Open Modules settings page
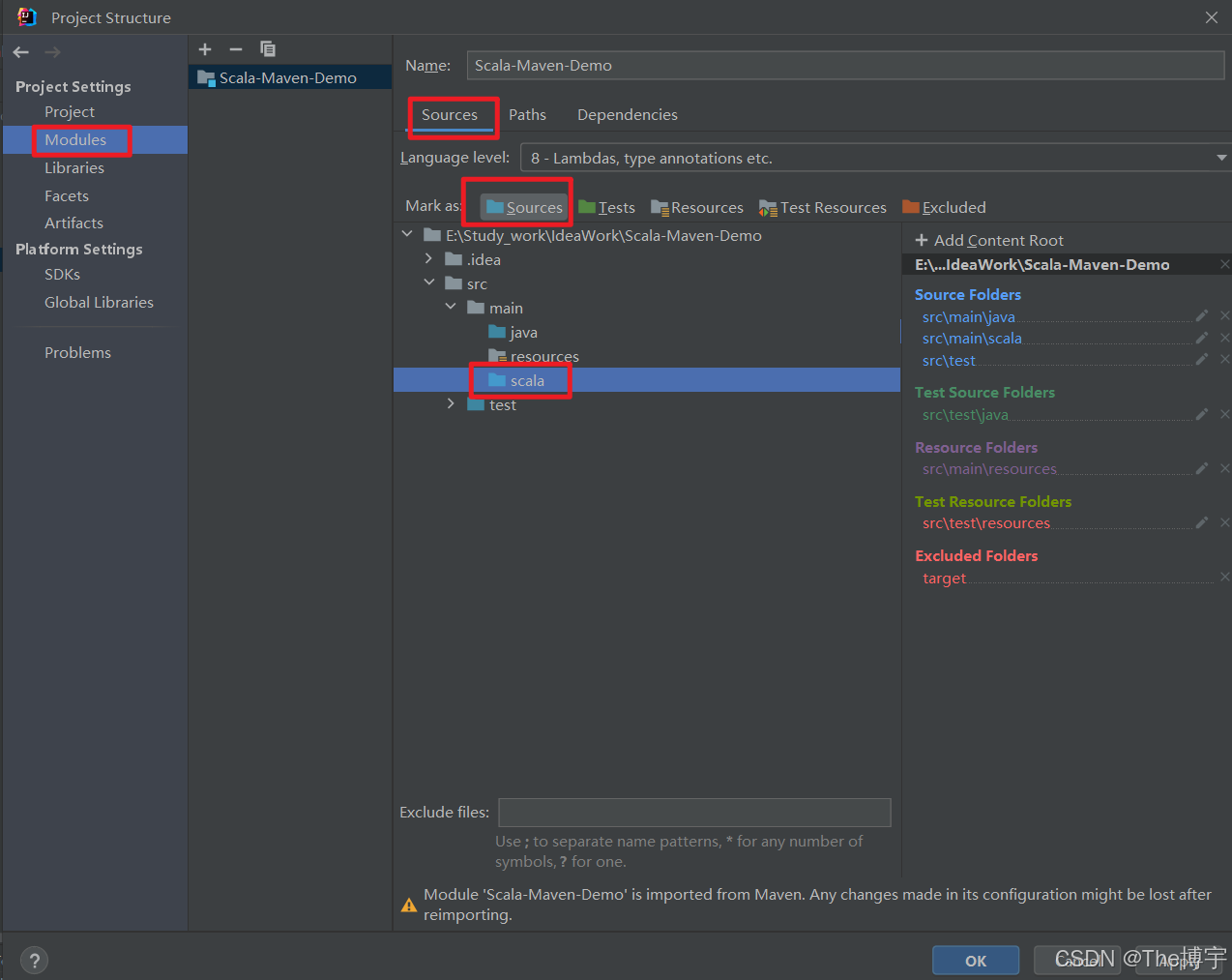 click(x=75, y=140)
